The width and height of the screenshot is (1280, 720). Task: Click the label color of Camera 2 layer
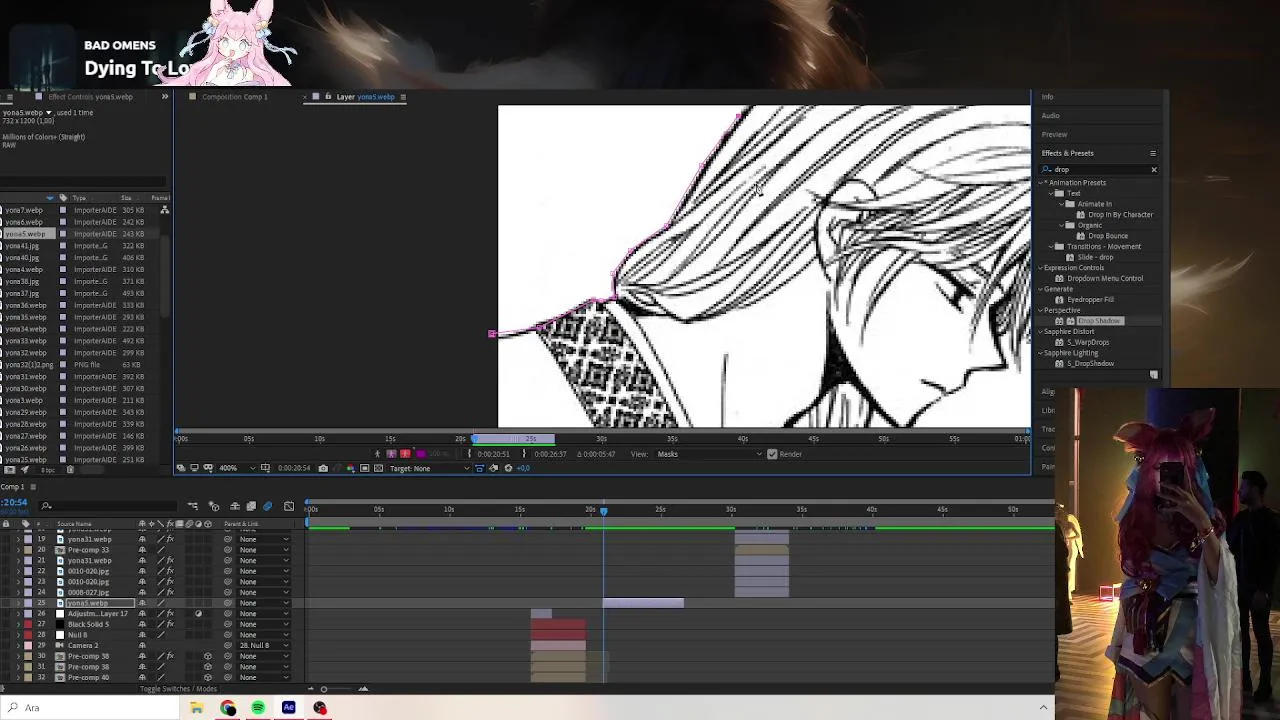tap(28, 645)
